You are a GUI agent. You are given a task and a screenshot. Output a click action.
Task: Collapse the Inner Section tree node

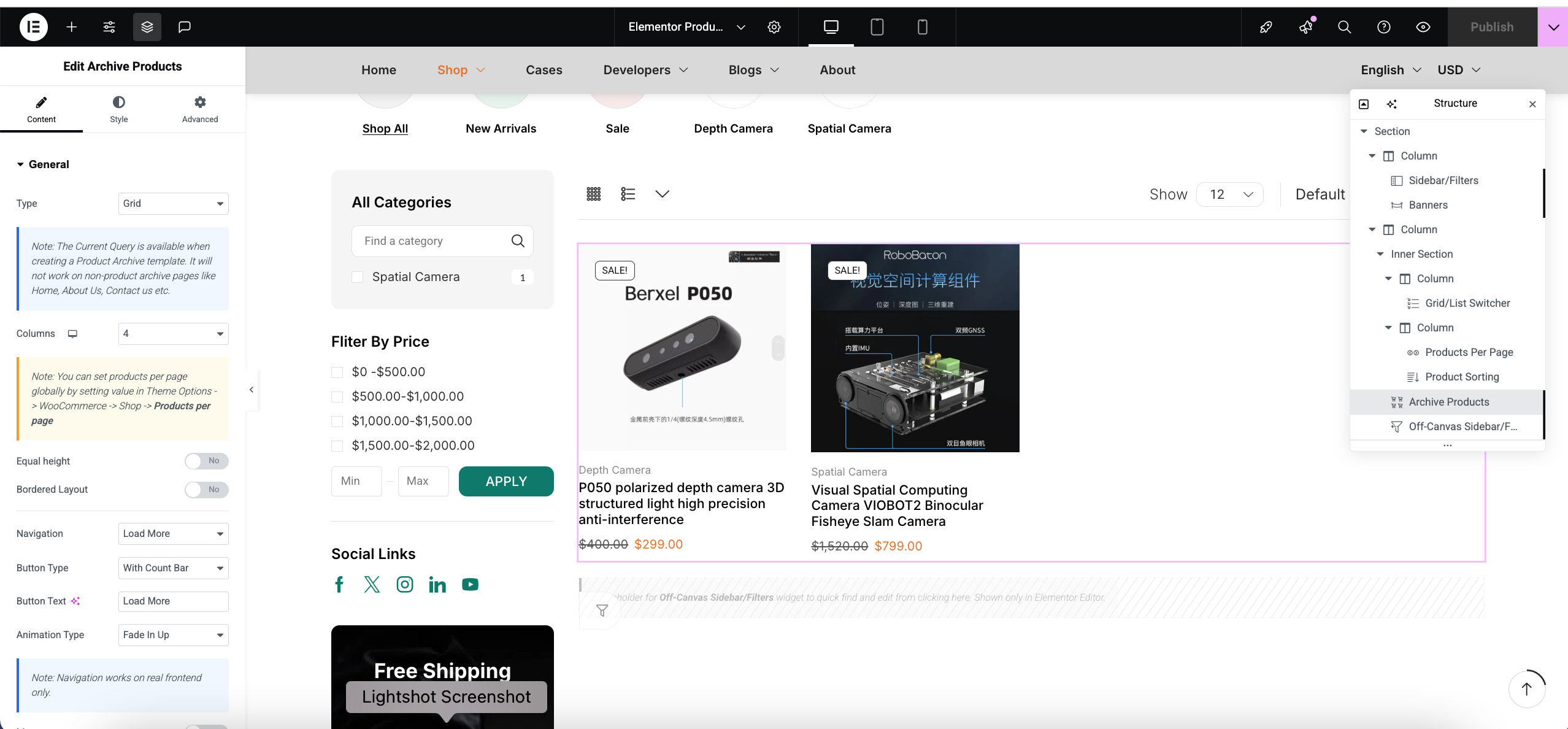click(1380, 254)
